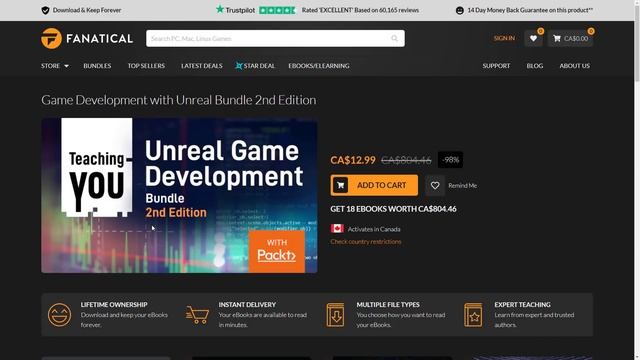The width and height of the screenshot is (640, 360).
Task: Click the Multiple File Types download icon
Action: (x=335, y=315)
